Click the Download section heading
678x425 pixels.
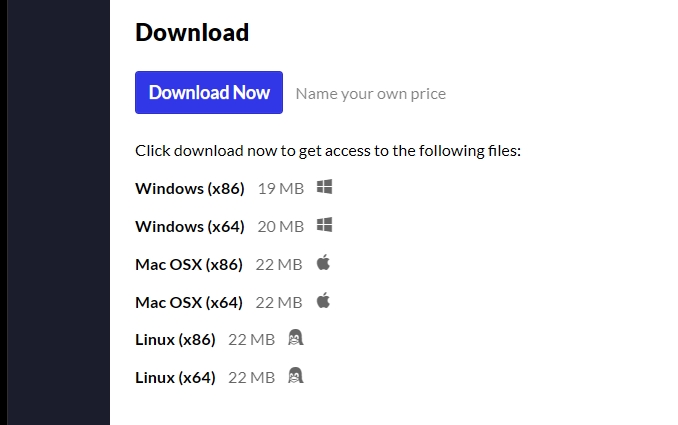pos(192,32)
